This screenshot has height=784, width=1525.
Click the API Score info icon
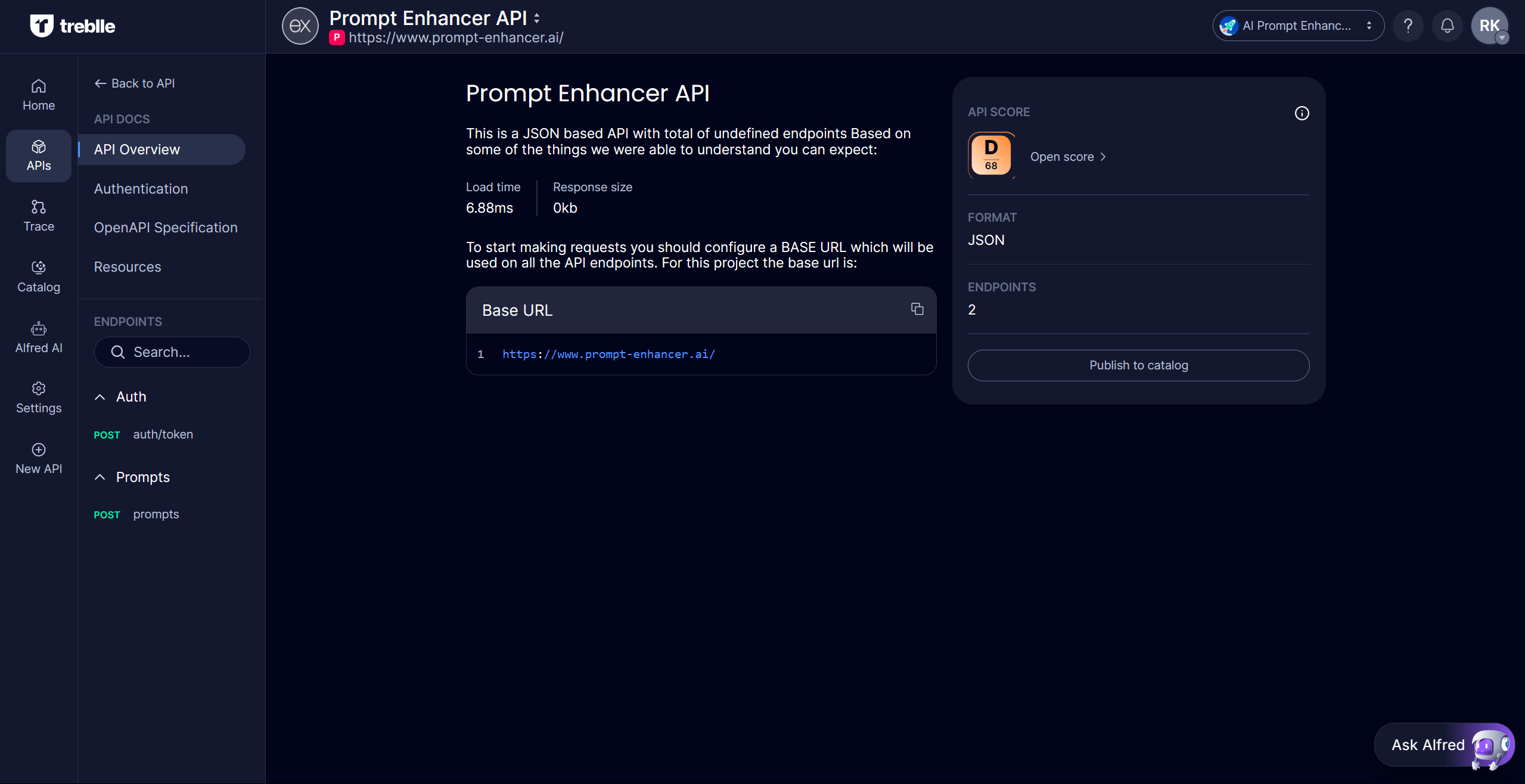1302,113
